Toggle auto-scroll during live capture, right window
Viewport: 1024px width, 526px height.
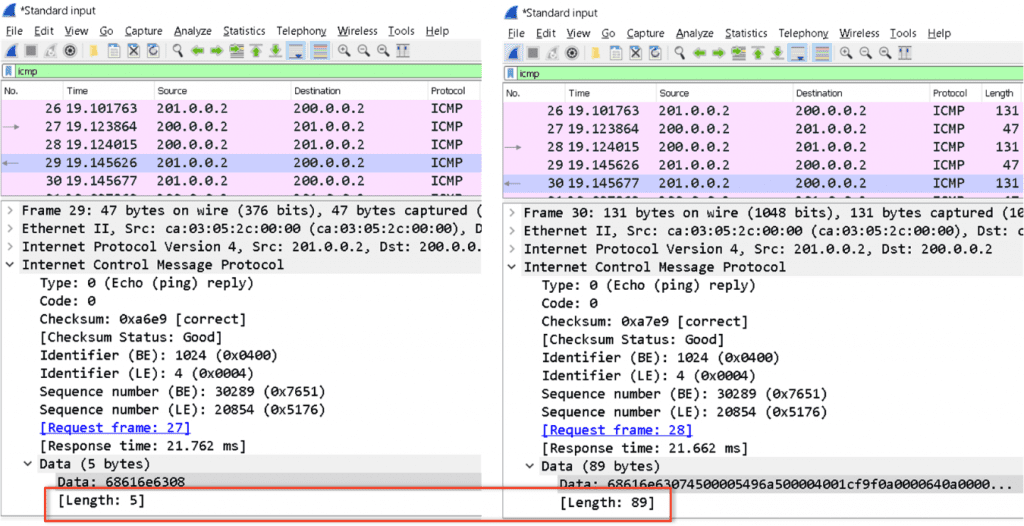pos(797,53)
